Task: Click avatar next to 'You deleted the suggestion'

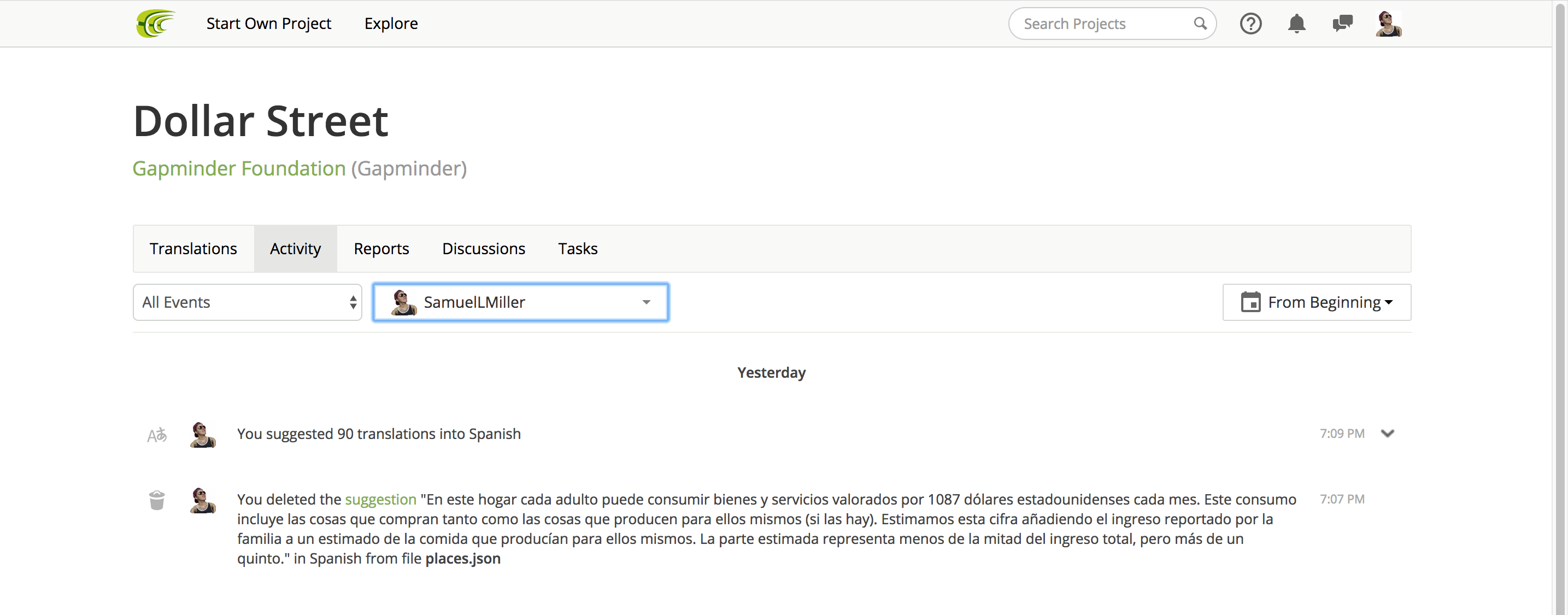Action: 203,500
